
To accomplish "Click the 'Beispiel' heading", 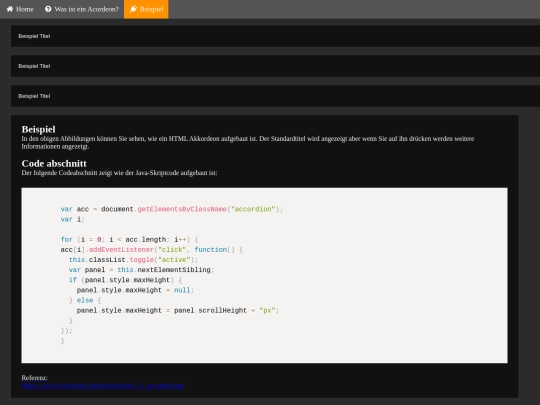I will coord(39,129).
